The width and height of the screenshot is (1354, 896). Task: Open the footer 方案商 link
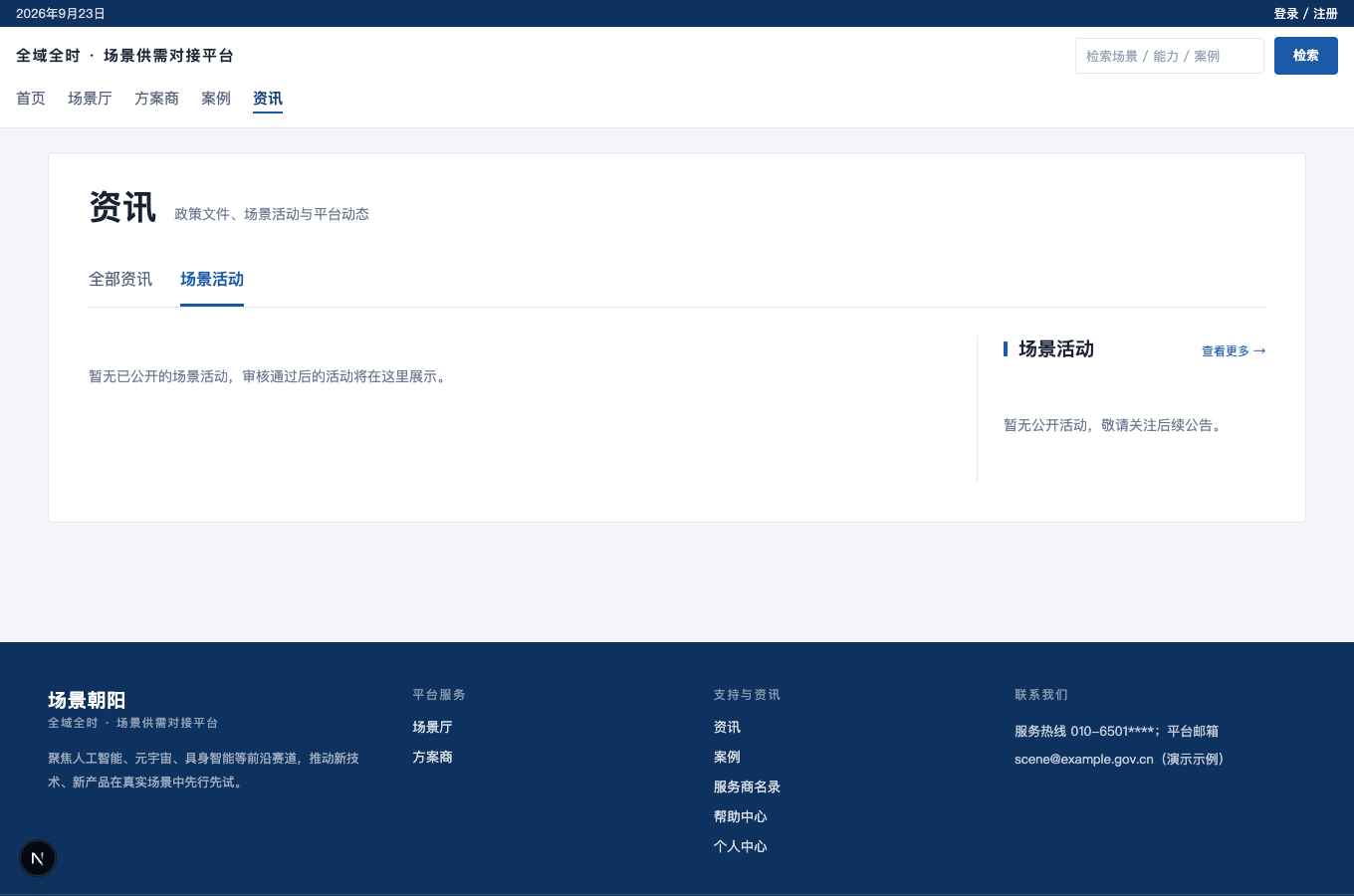432,758
